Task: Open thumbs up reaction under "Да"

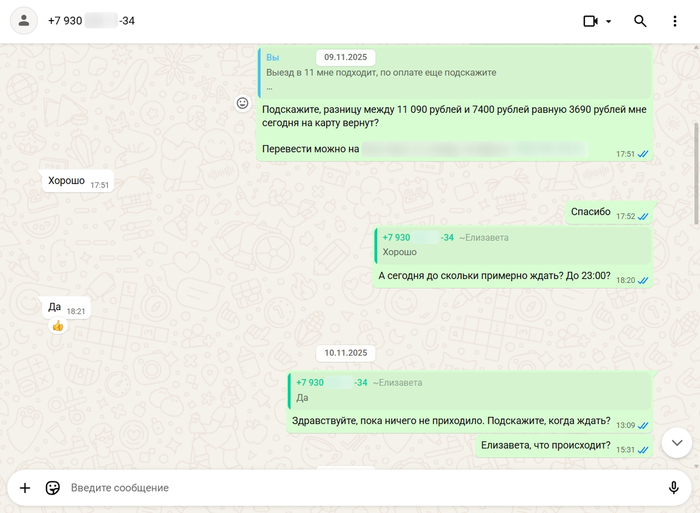Action: coord(57,326)
